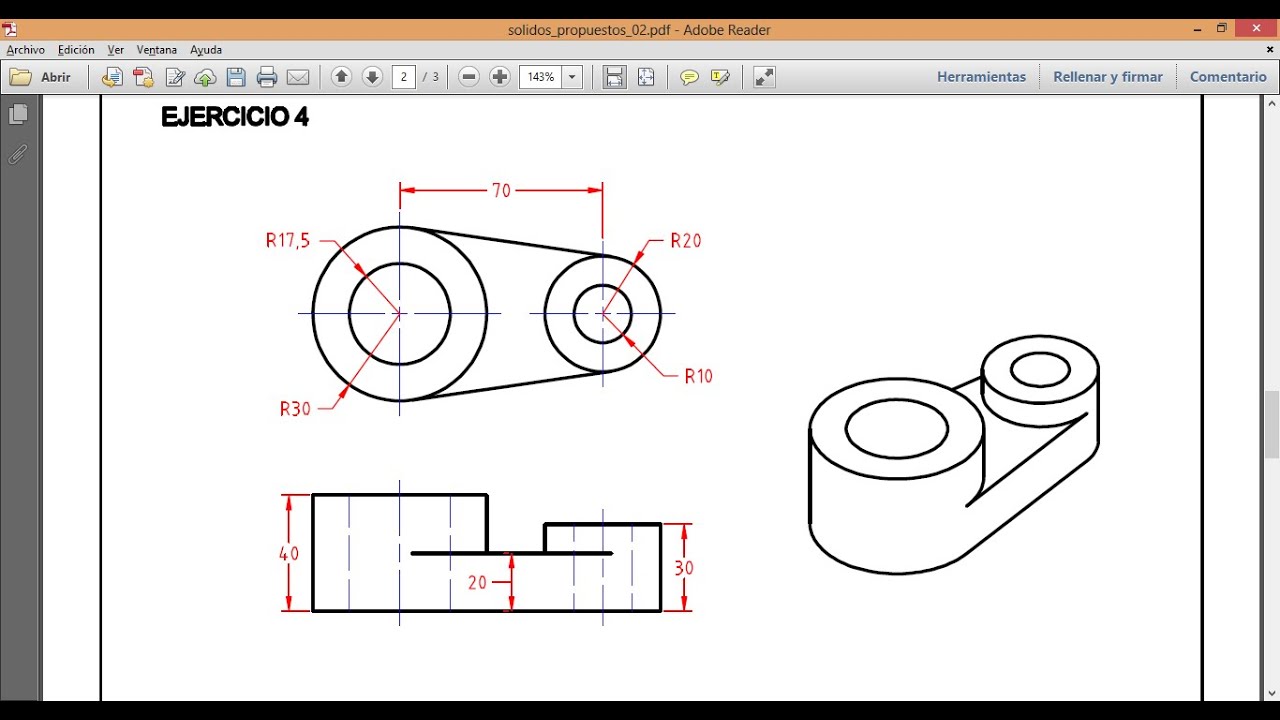Click the vertical scrollbar thumb

pos(1272,424)
